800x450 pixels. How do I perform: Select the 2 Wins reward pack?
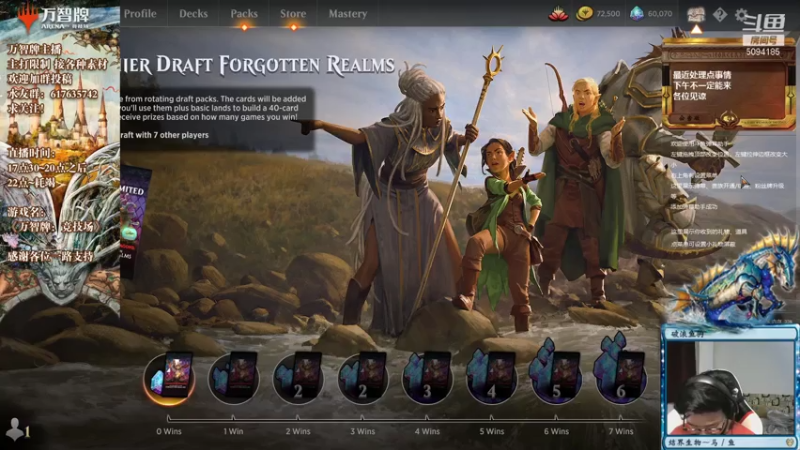point(298,378)
